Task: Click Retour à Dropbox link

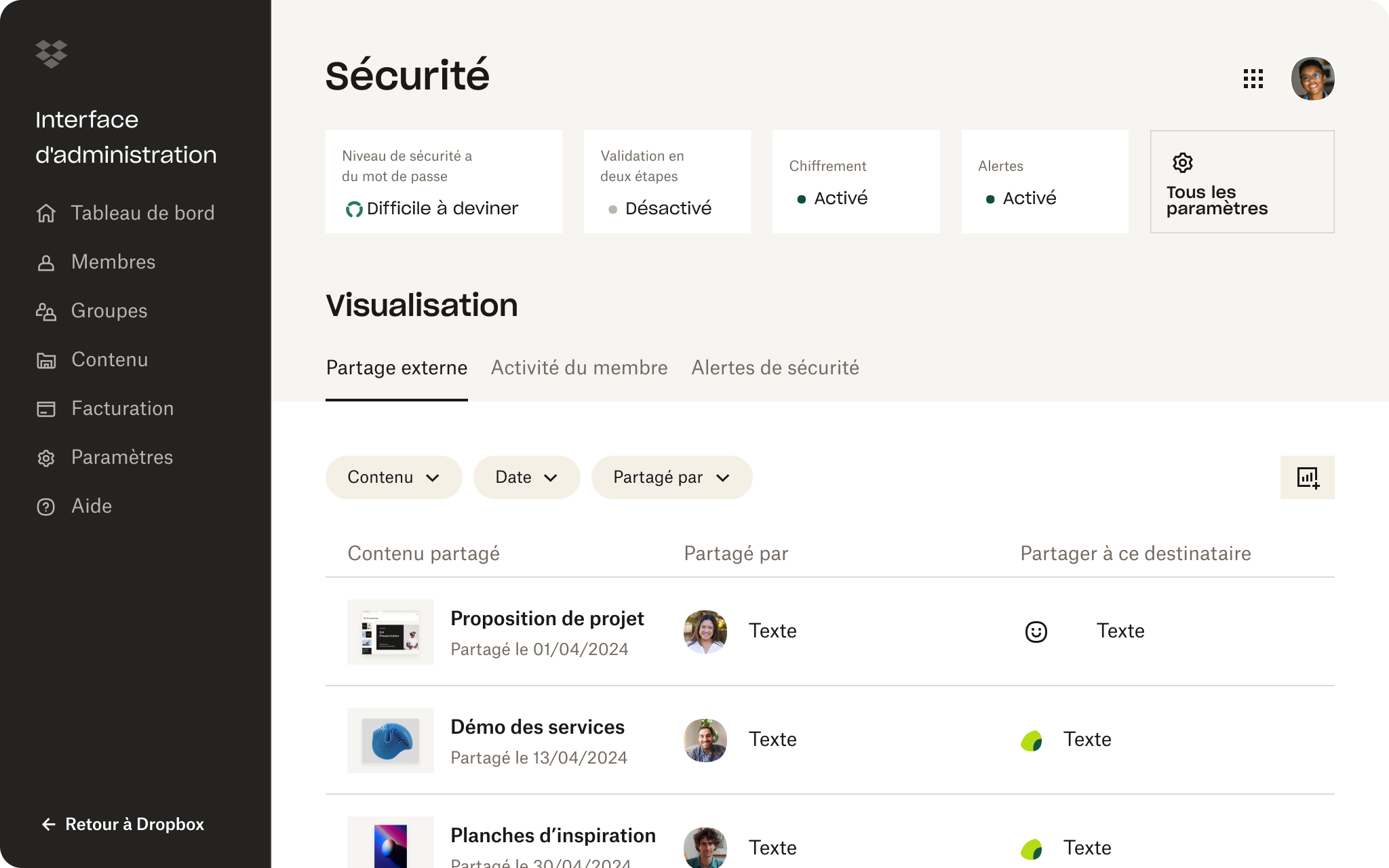Action: tap(123, 824)
